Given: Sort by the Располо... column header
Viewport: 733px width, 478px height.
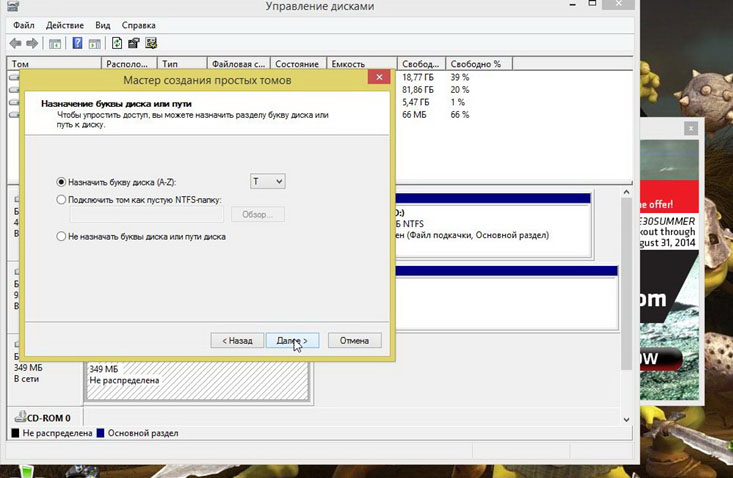Looking at the screenshot, I should pyautogui.click(x=129, y=64).
